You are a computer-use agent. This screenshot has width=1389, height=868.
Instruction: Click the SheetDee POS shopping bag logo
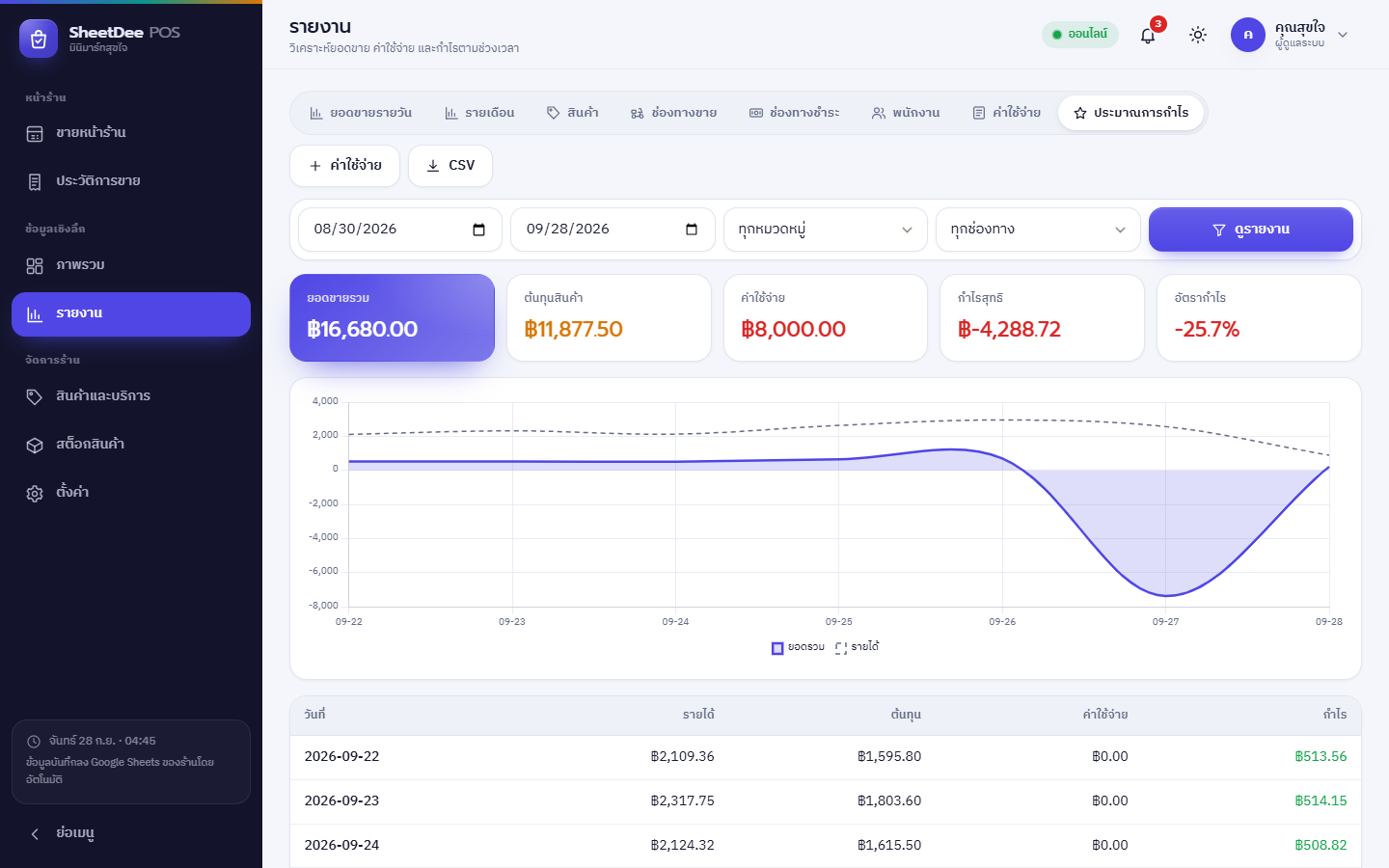click(39, 39)
